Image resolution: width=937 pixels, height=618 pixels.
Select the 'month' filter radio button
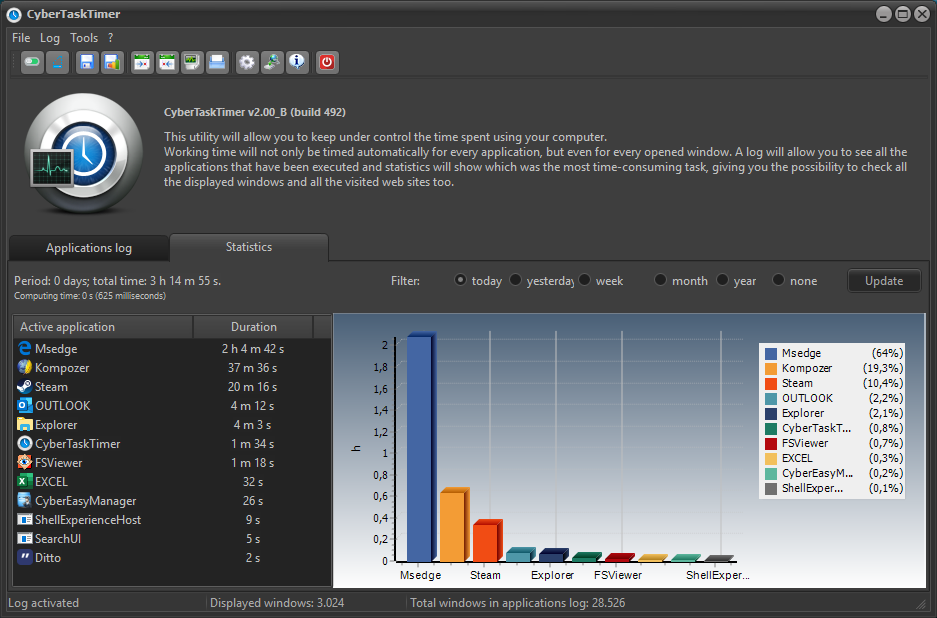click(661, 281)
